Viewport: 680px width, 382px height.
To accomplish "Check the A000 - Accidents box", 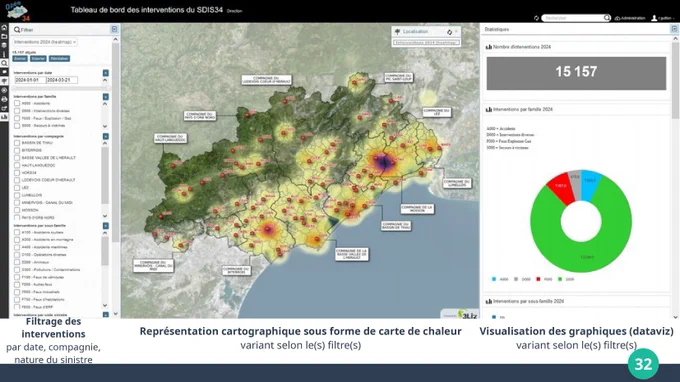I will (17, 103).
